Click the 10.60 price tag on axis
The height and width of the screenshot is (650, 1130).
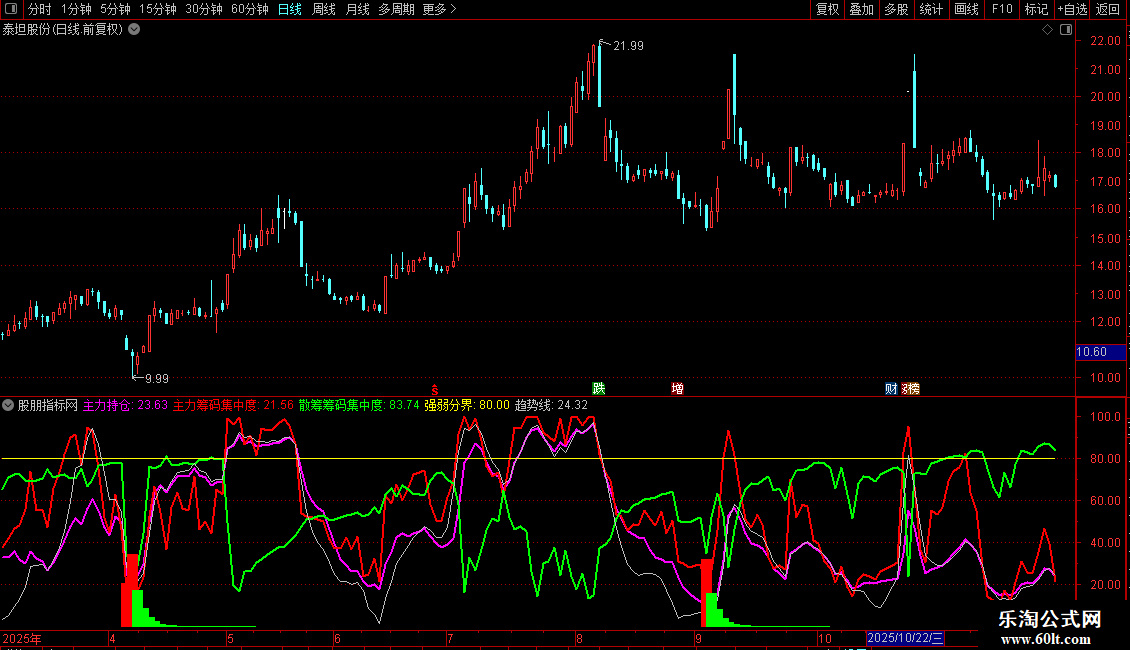(x=1092, y=352)
